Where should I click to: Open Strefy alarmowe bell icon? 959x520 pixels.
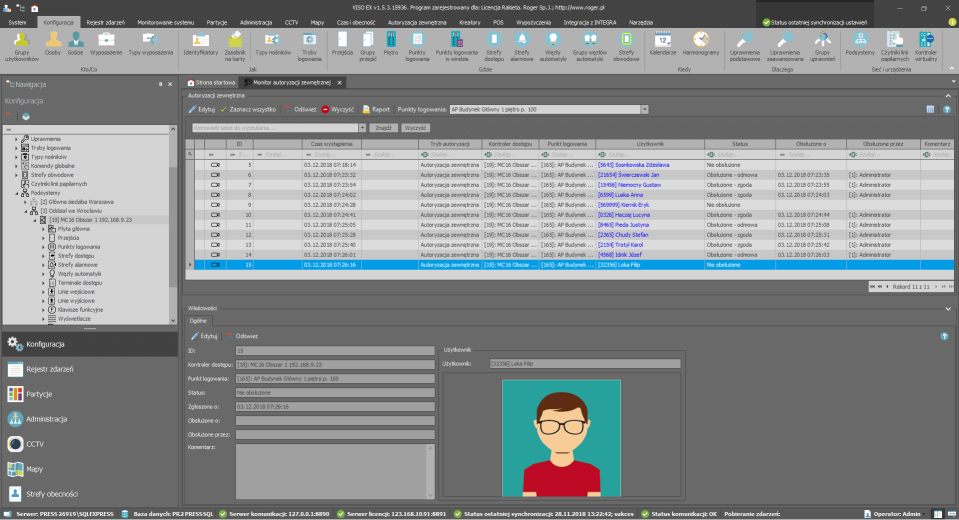point(522,40)
